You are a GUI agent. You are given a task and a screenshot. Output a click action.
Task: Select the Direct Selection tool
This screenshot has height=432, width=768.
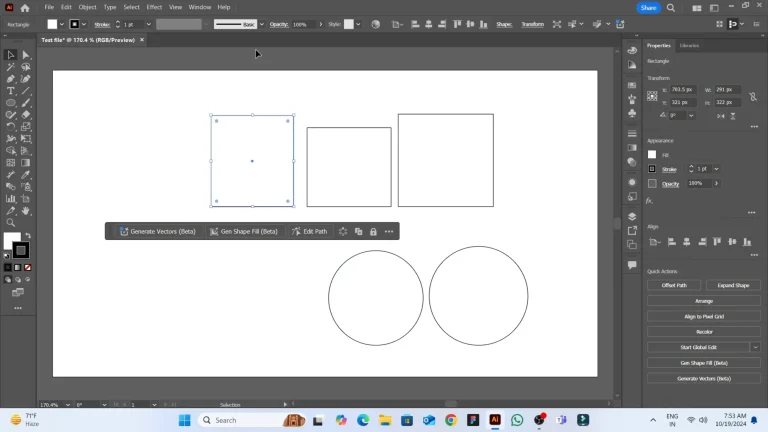pyautogui.click(x=26, y=55)
